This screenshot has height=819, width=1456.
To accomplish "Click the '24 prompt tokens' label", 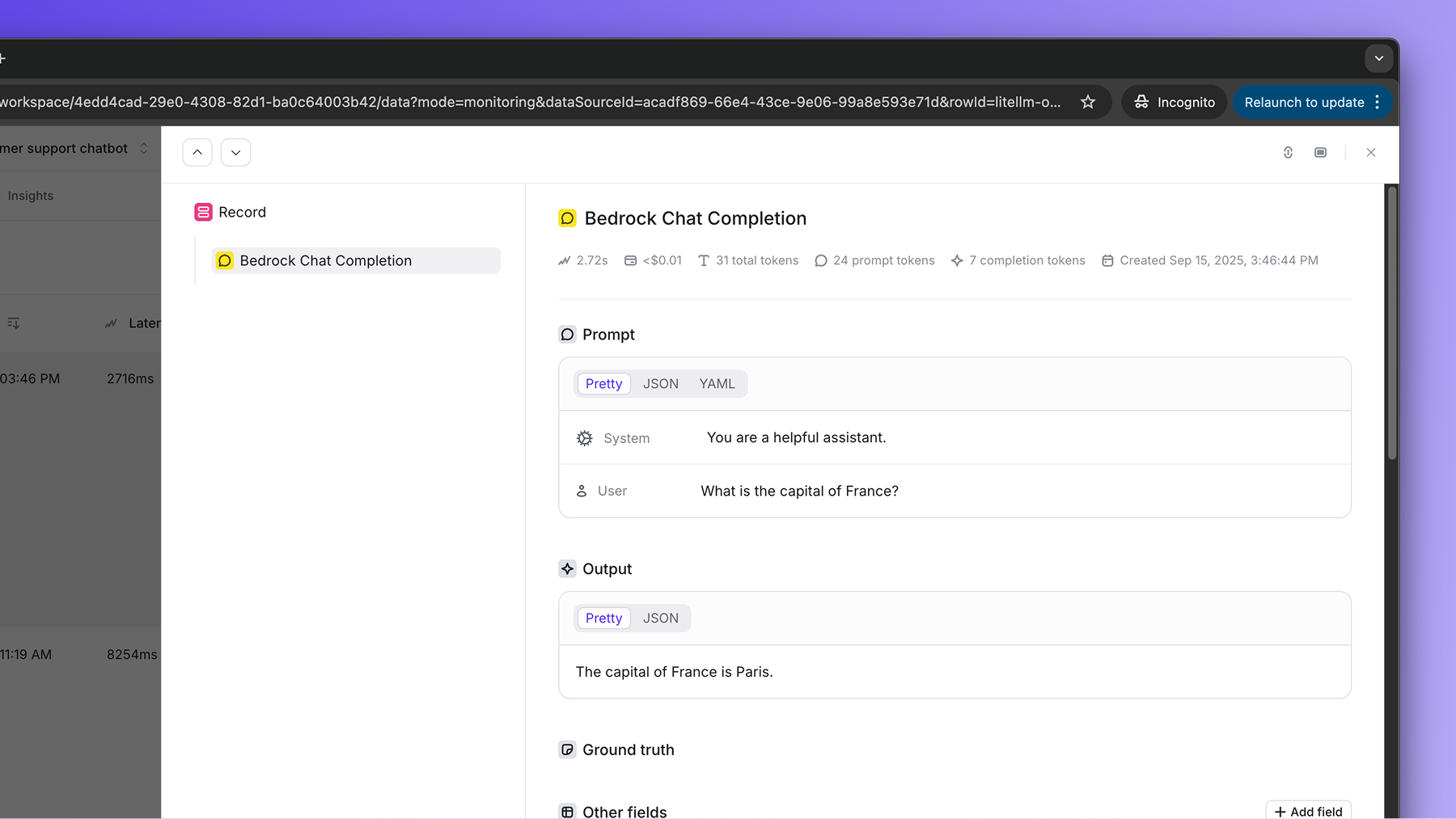I will [x=884, y=260].
